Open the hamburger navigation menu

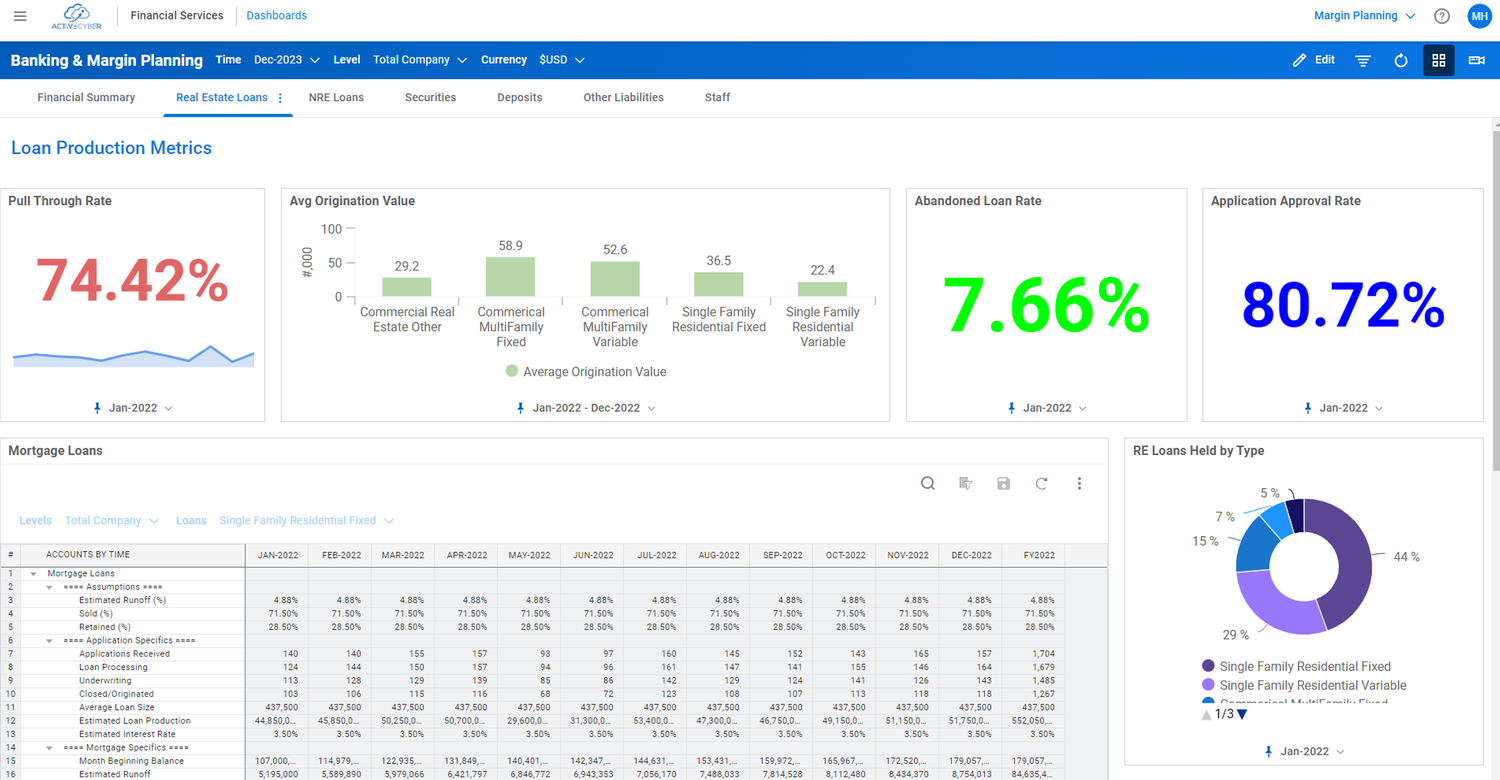click(20, 15)
